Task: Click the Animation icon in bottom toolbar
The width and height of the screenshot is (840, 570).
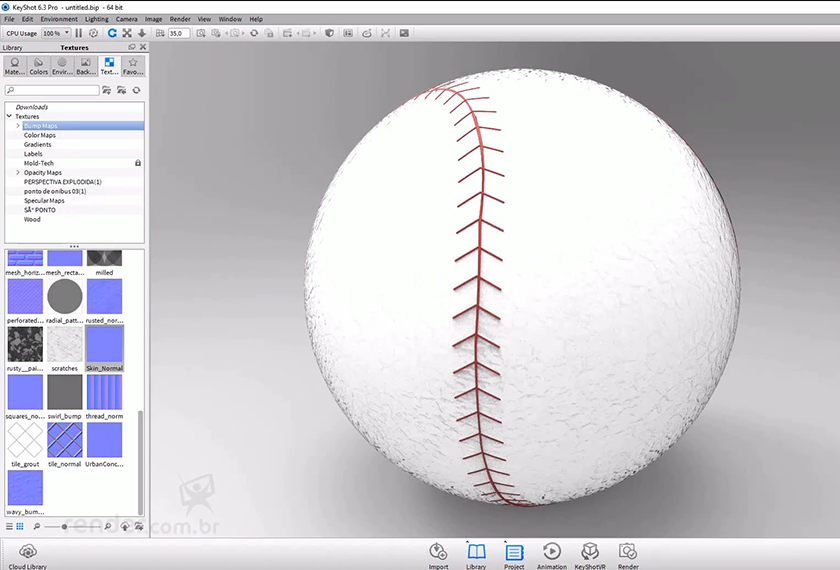Action: click(x=551, y=552)
